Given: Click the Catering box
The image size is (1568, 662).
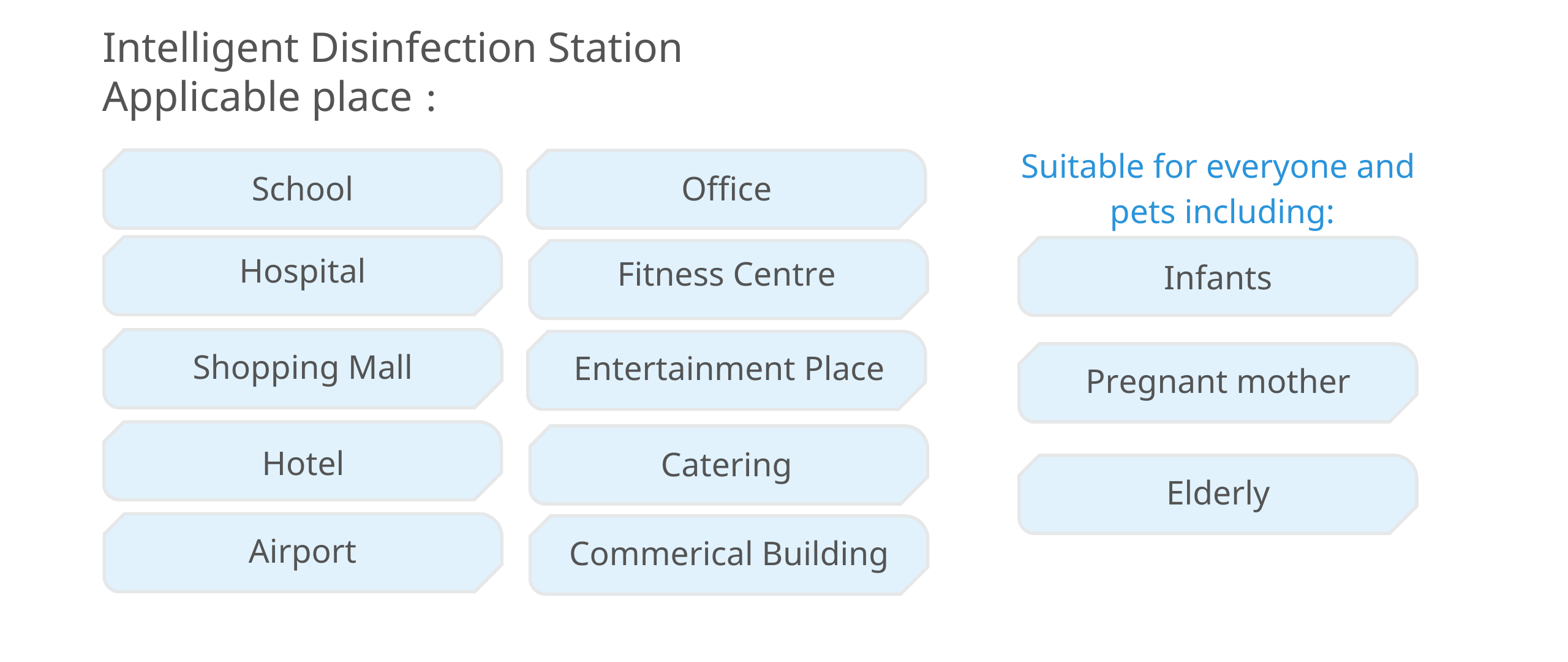Looking at the screenshot, I should 729,465.
